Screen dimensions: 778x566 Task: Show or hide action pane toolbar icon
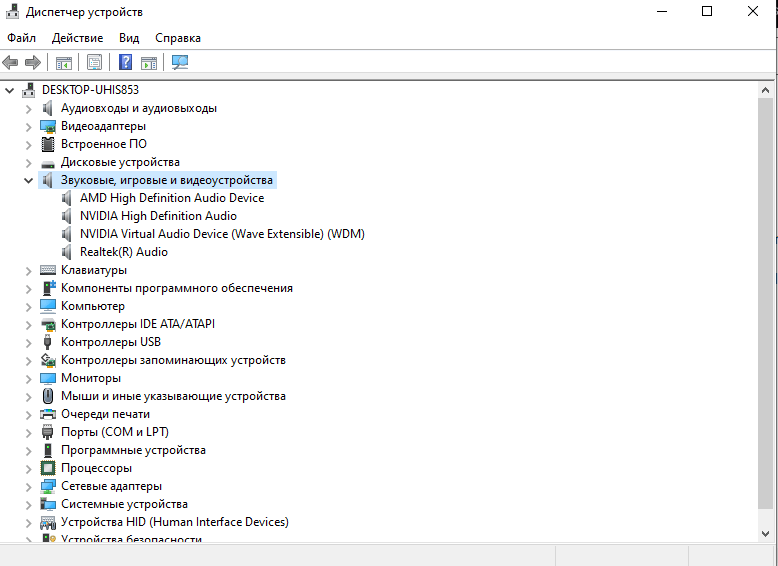[x=149, y=63]
